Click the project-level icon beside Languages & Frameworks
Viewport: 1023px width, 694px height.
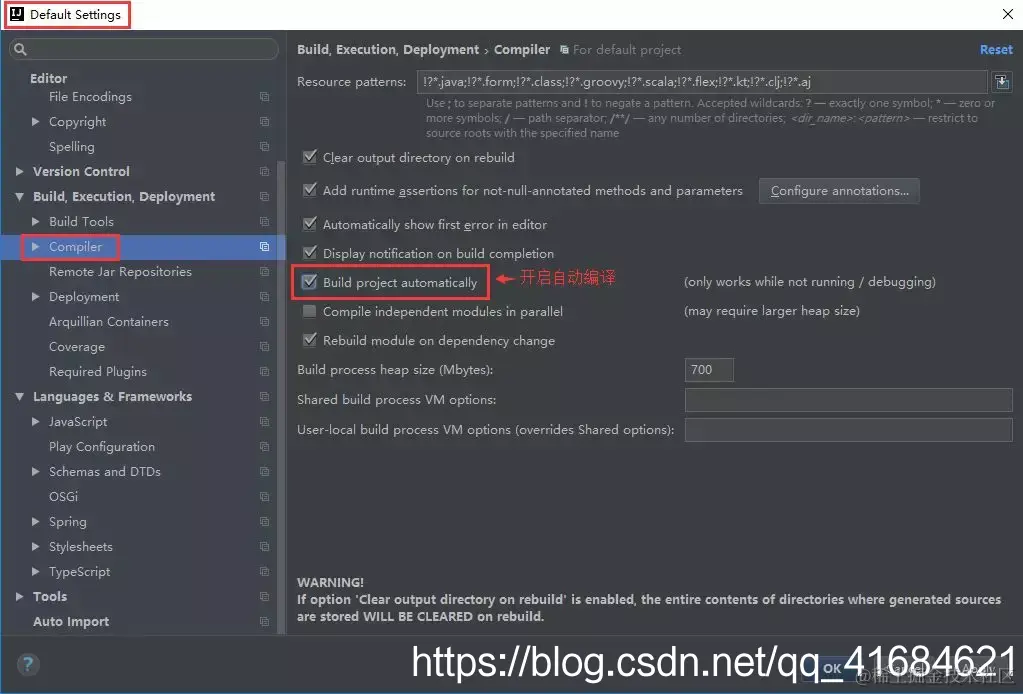pos(264,397)
